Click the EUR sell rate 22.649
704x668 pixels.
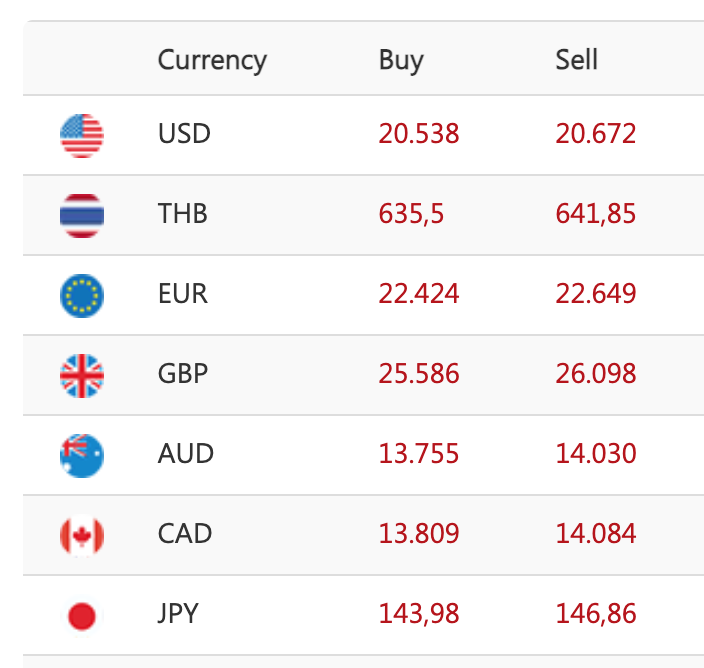point(596,294)
